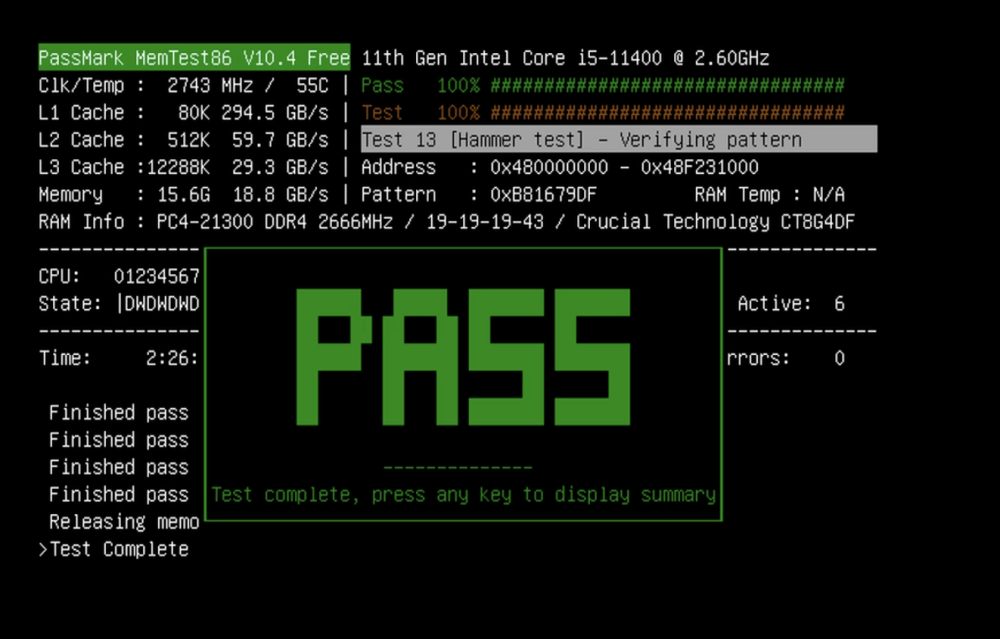Image resolution: width=1000 pixels, height=639 pixels.
Task: Click the 'State: |DWDWDWD' core state row
Action: [x=119, y=304]
